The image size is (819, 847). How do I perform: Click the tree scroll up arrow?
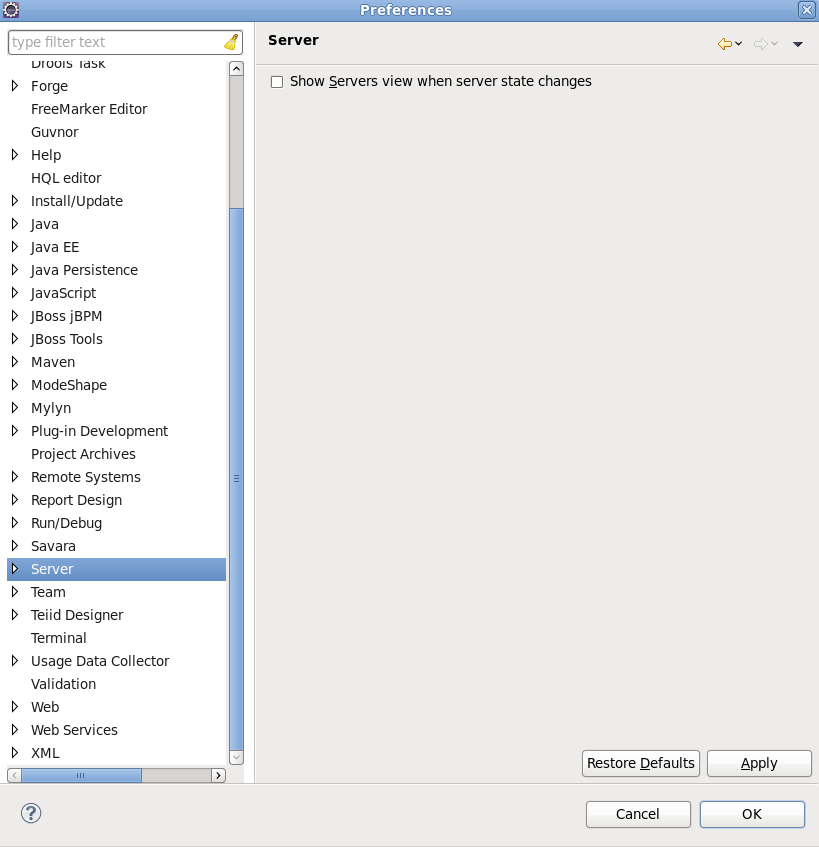click(236, 69)
